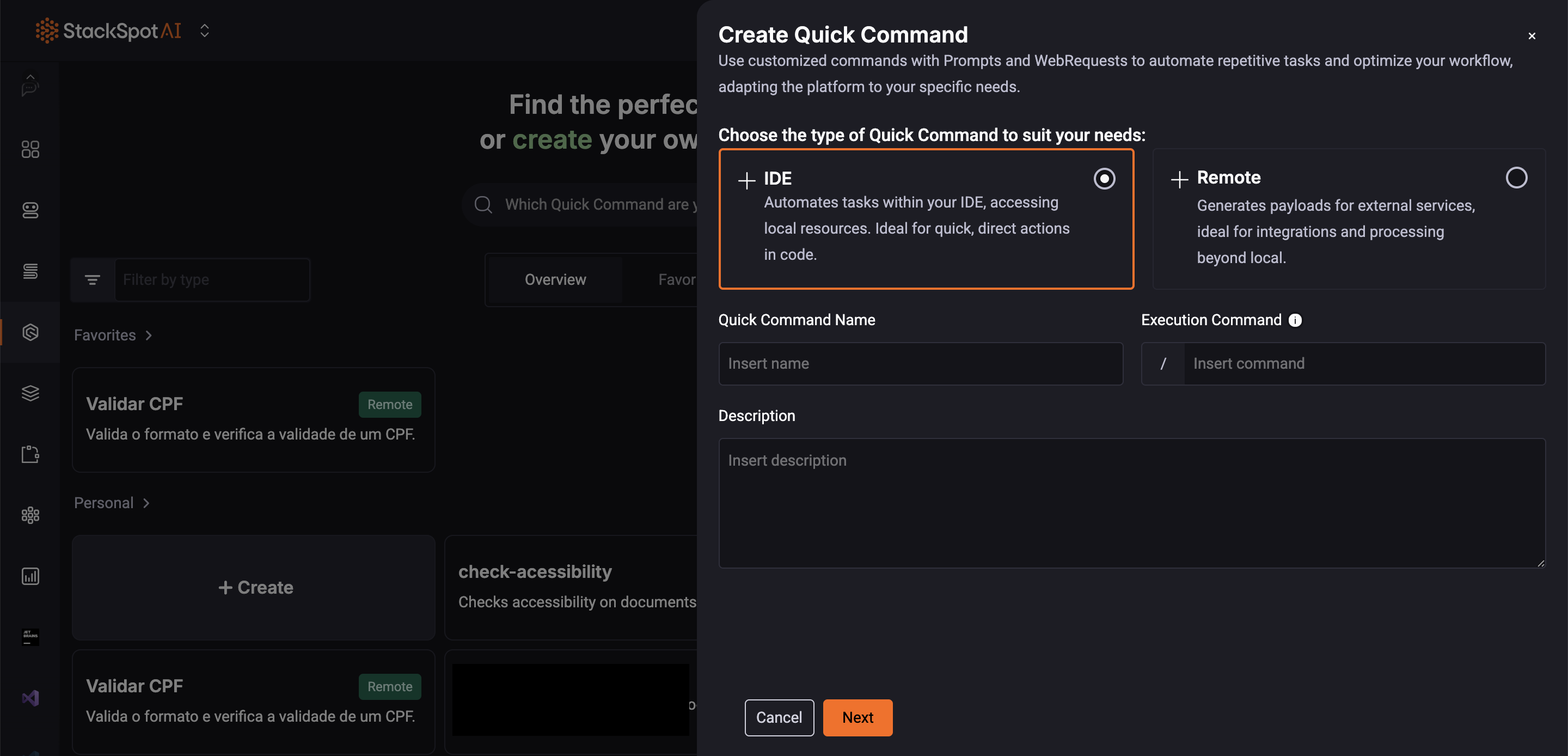This screenshot has height=756, width=1568.
Task: Click the Execution Command info icon
Action: pos(1295,320)
